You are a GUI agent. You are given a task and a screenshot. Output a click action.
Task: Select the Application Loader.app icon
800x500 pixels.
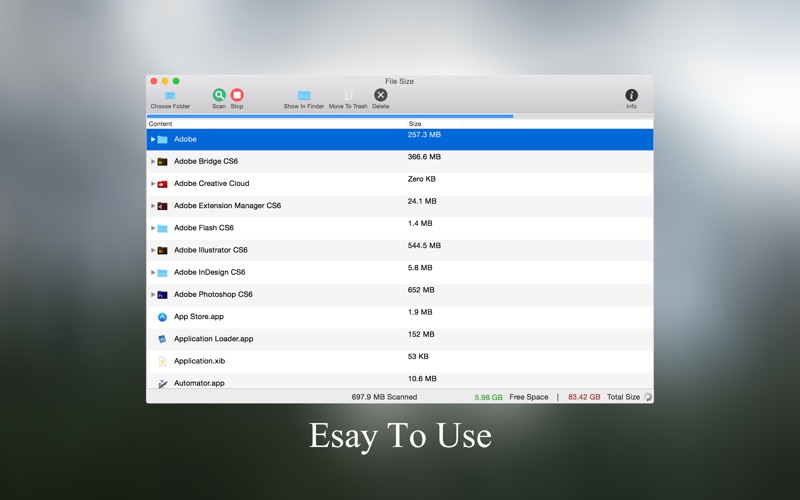click(162, 339)
